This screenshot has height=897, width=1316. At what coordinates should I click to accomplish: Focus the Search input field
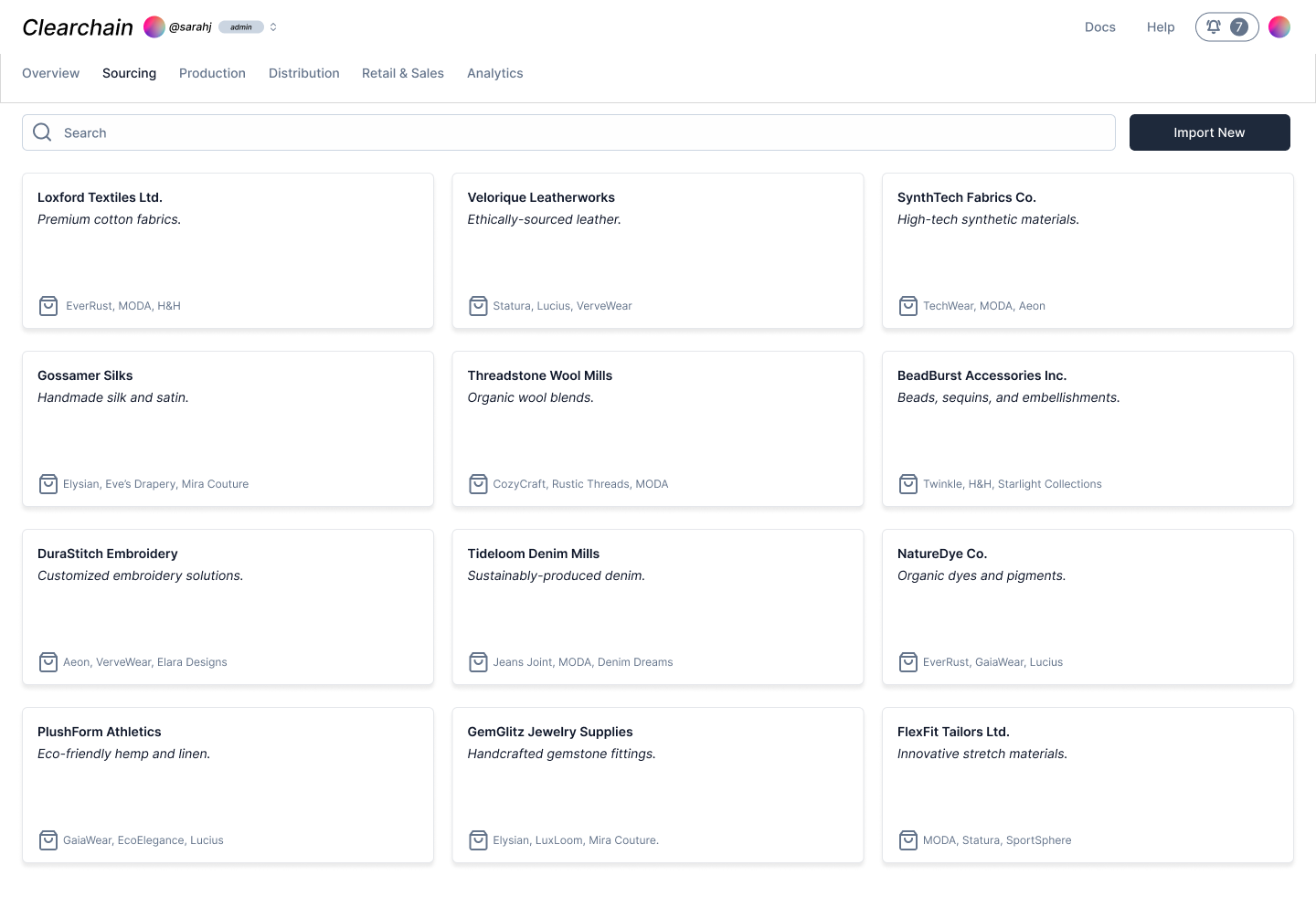[585, 132]
